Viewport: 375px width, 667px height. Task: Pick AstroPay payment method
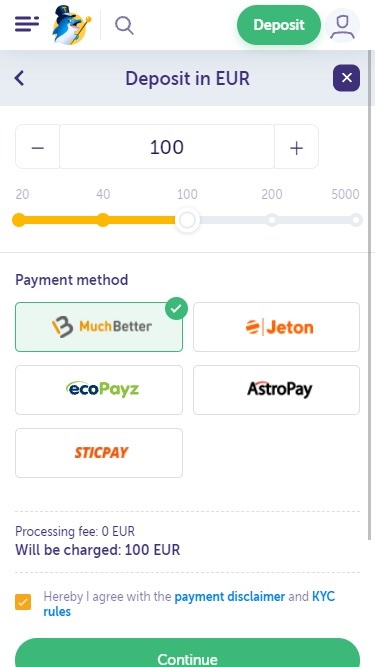click(x=276, y=390)
